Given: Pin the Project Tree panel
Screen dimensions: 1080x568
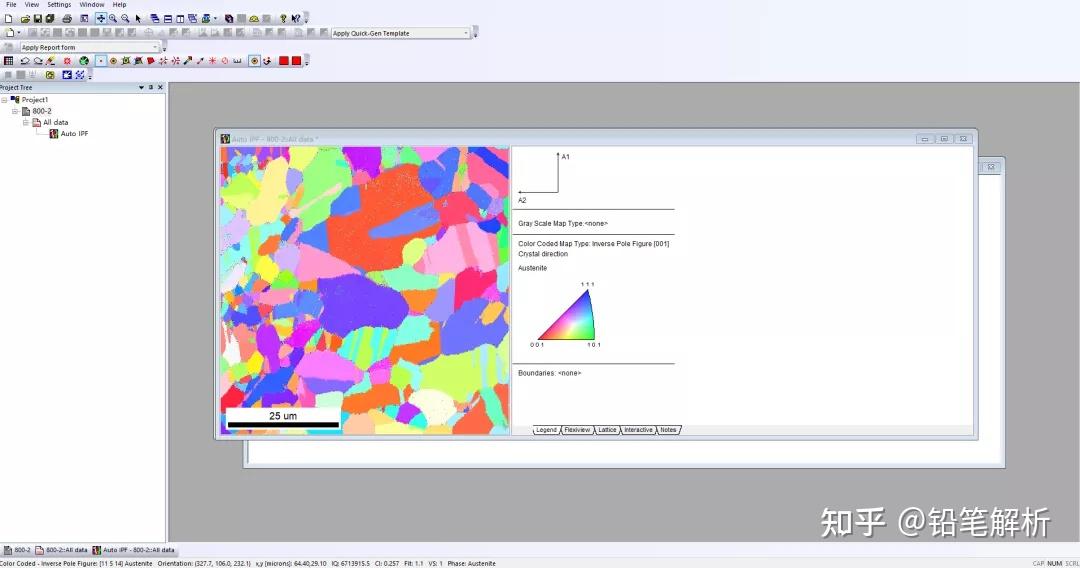Looking at the screenshot, I should 151,87.
